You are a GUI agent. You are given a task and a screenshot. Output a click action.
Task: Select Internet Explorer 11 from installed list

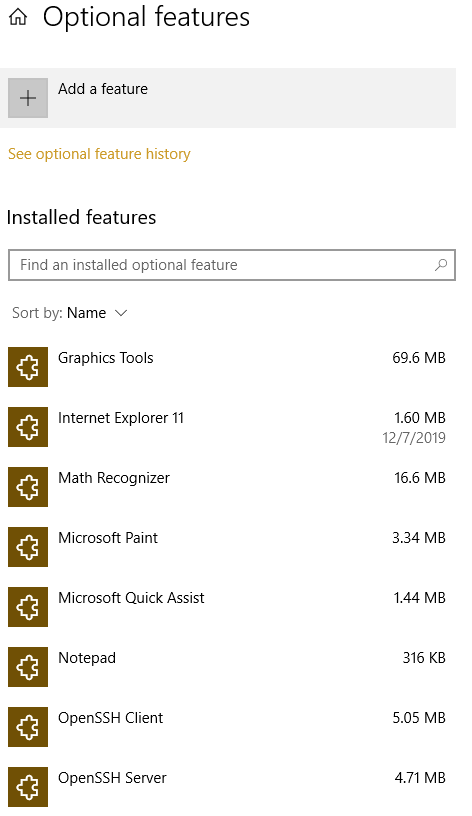228,427
